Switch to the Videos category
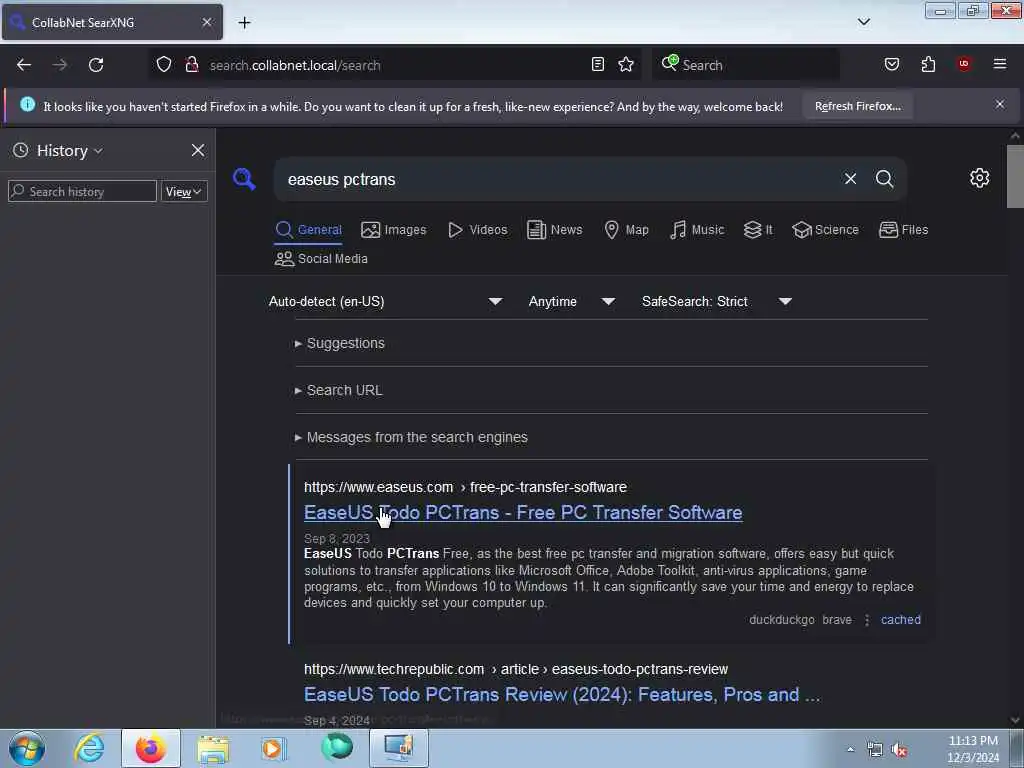The width and height of the screenshot is (1024, 768). point(477,230)
